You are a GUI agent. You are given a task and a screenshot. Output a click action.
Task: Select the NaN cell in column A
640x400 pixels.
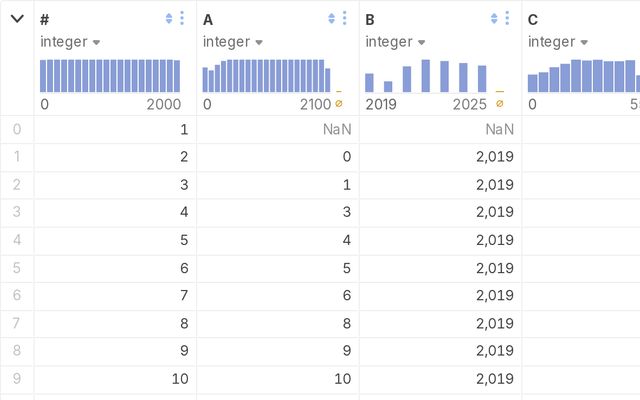[x=278, y=129]
